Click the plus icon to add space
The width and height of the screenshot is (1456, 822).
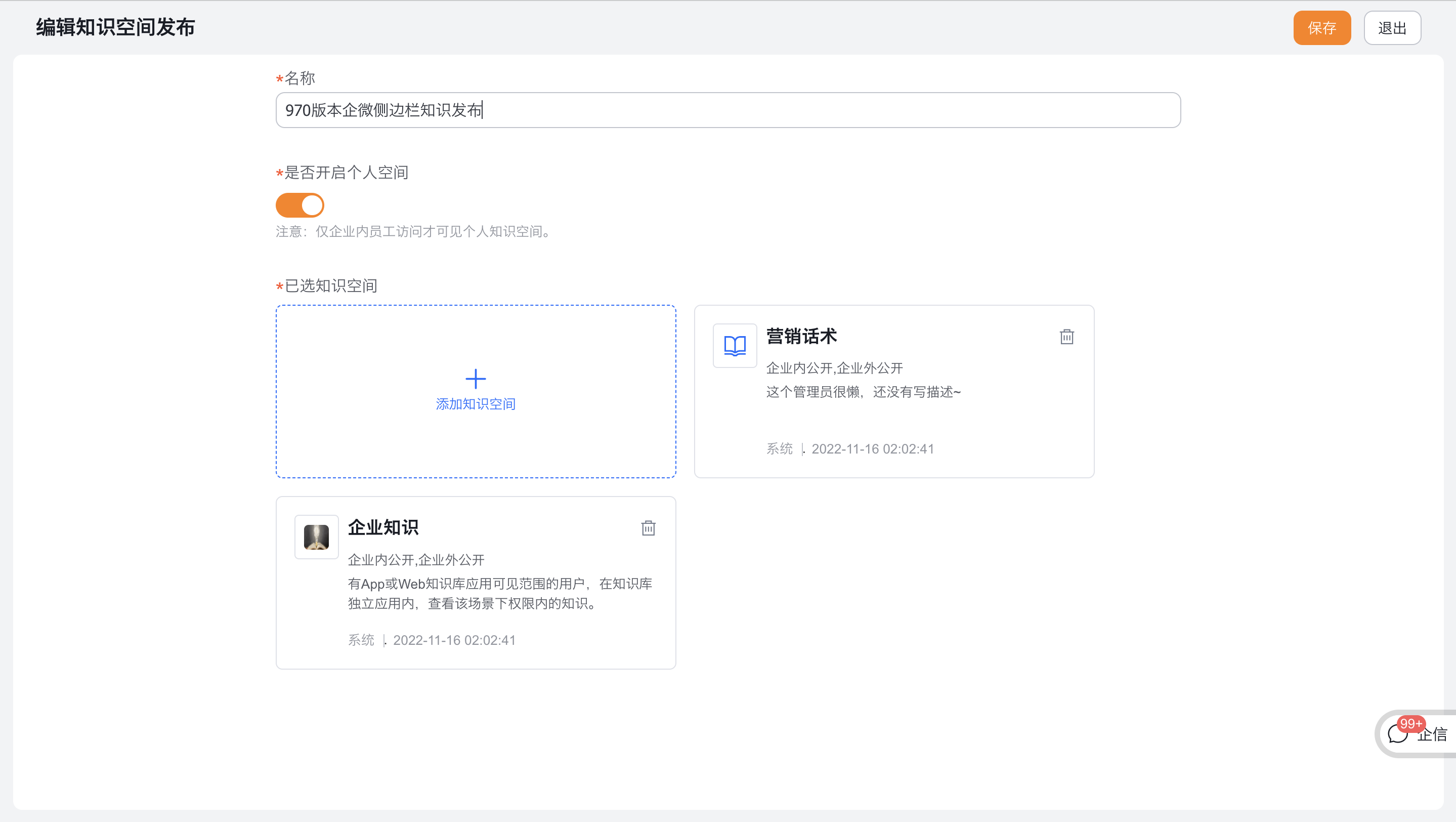click(x=476, y=379)
